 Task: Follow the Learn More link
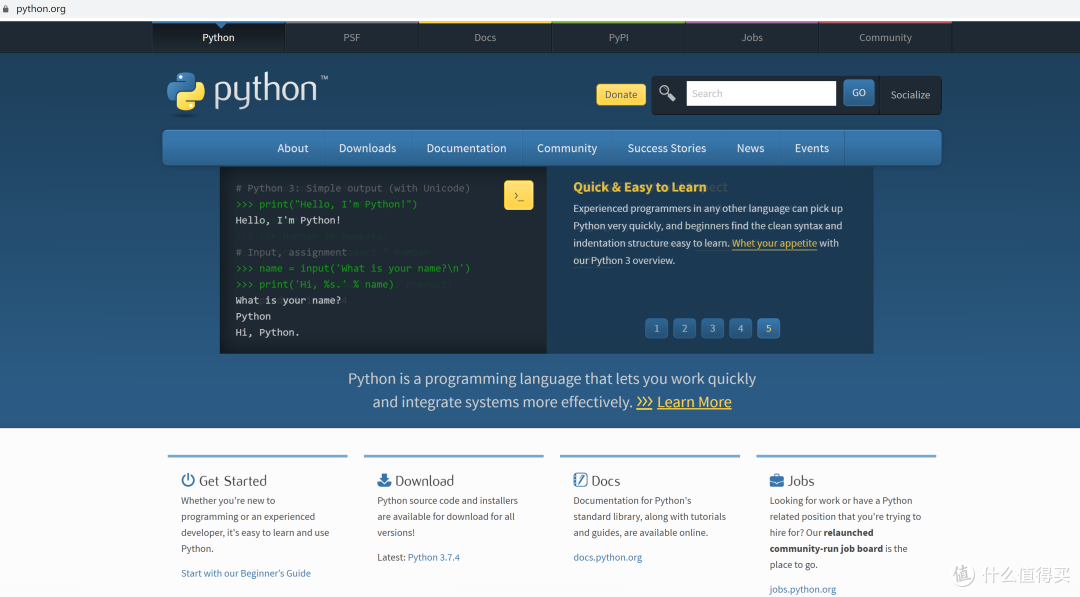[694, 402]
